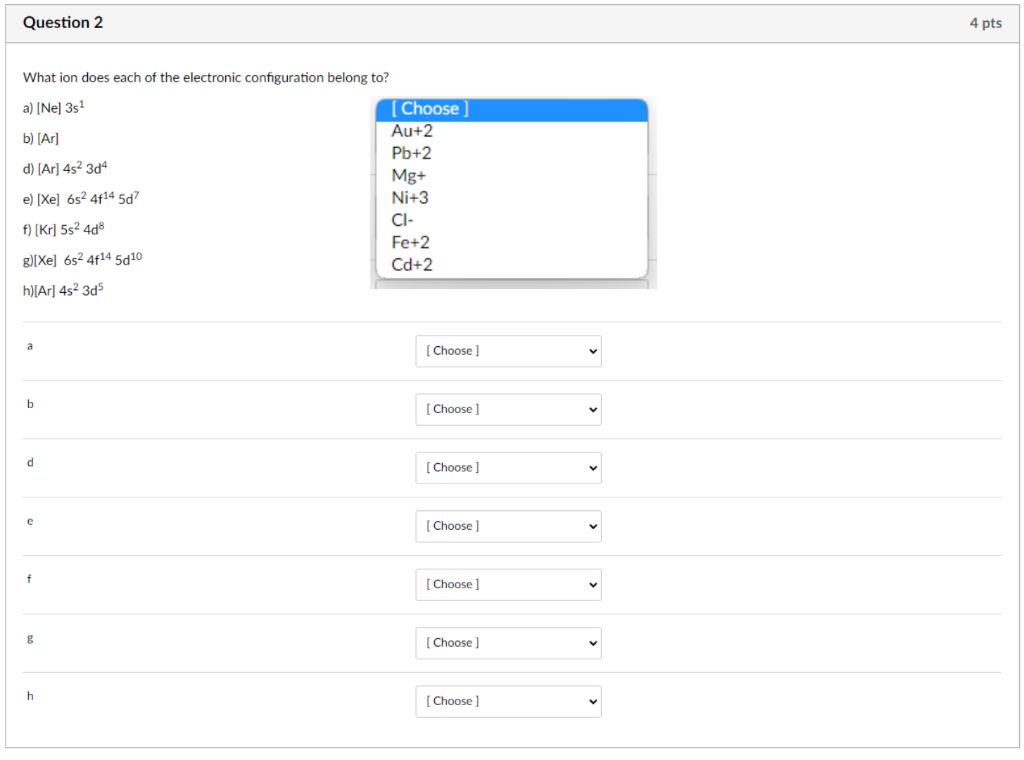Click configuration e) [Xe] 6s2 4f14 5d7
This screenshot has width=1024, height=760.
81,198
